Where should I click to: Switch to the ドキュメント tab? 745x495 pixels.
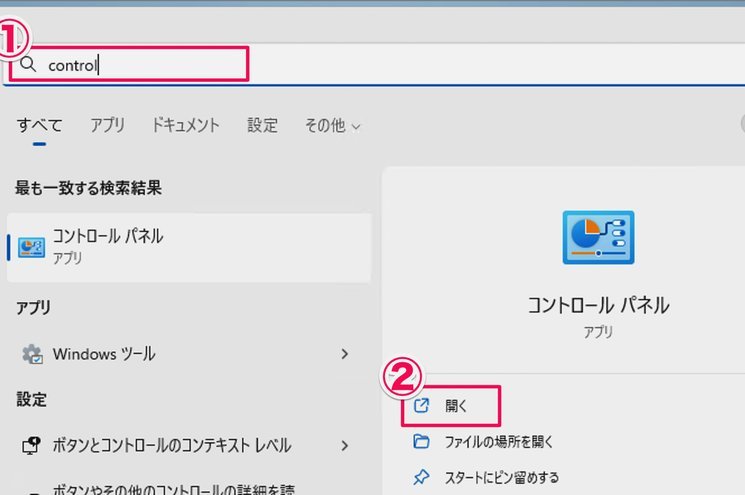coord(185,125)
